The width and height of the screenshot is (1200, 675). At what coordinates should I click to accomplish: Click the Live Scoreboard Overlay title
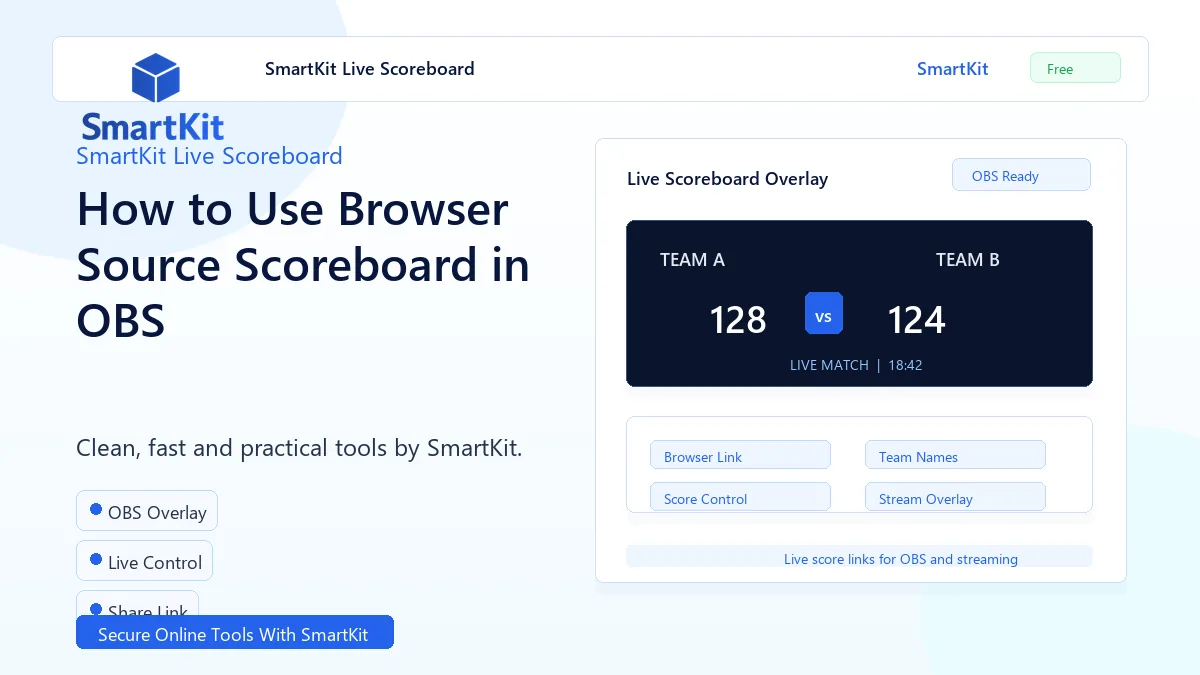coord(727,179)
